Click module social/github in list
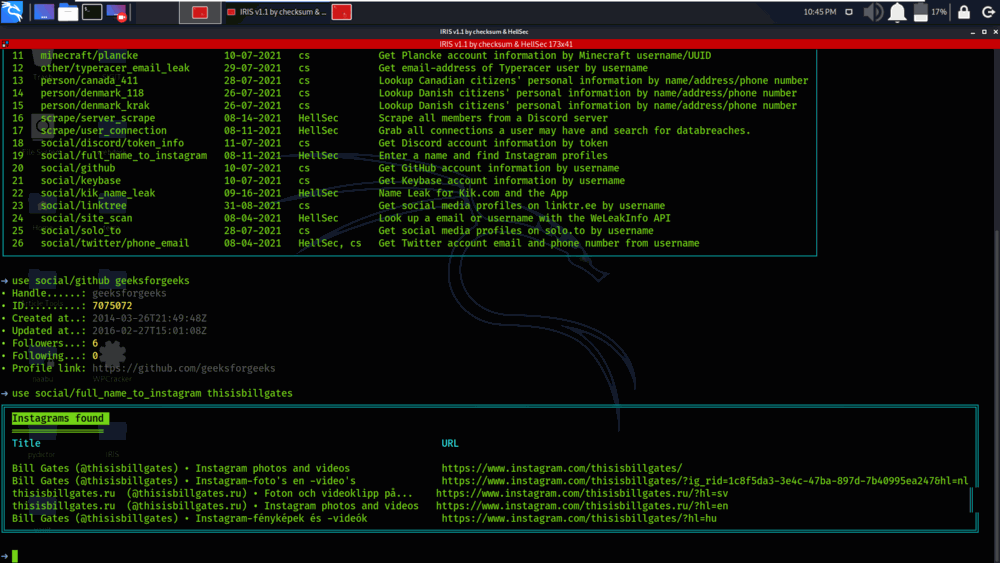1000x563 pixels. point(78,168)
